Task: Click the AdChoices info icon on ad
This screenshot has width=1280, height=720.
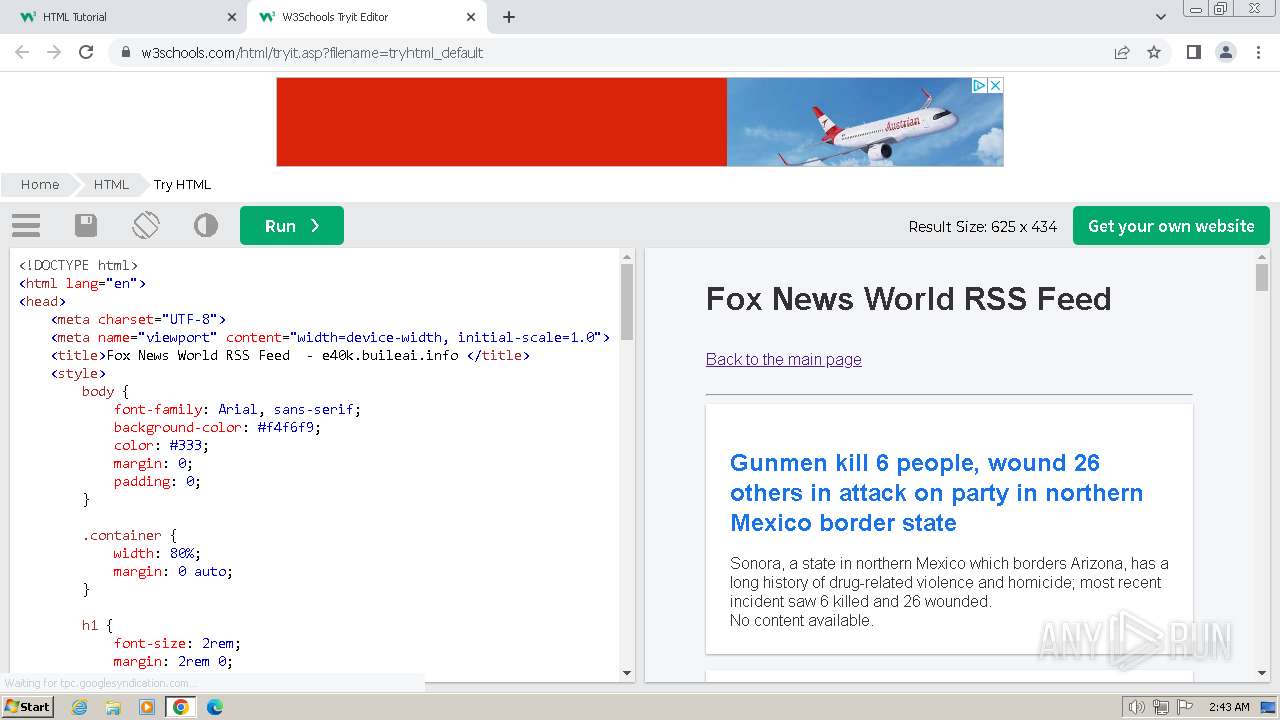Action: tap(980, 86)
